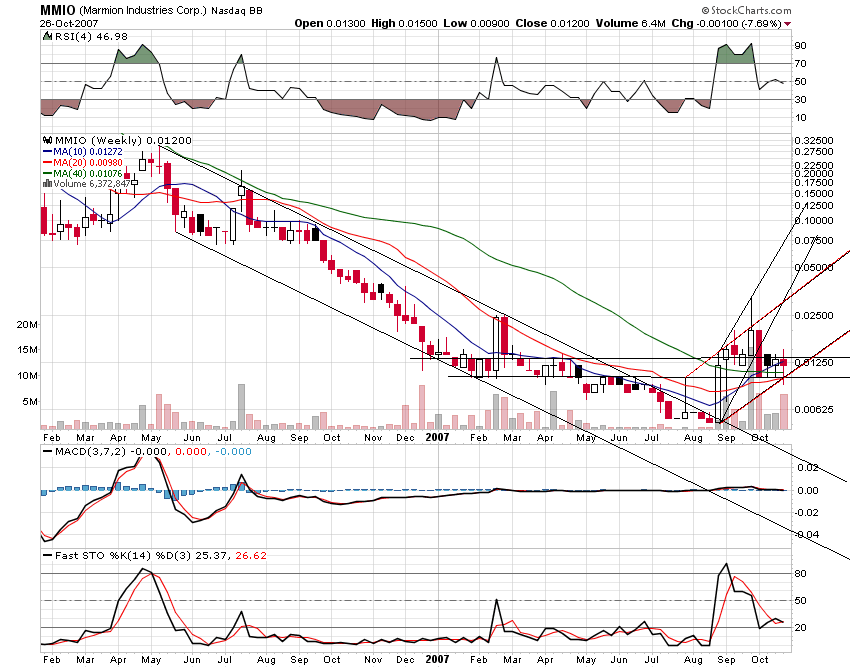Click the green MA(40) legend line

tap(48, 174)
